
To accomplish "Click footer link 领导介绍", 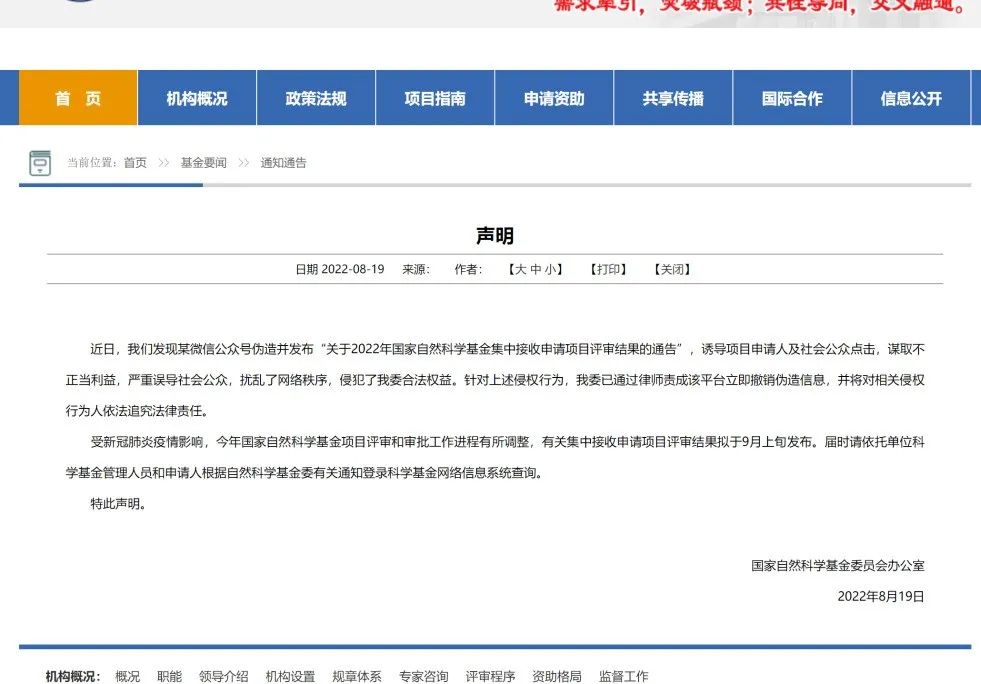I will tap(223, 677).
